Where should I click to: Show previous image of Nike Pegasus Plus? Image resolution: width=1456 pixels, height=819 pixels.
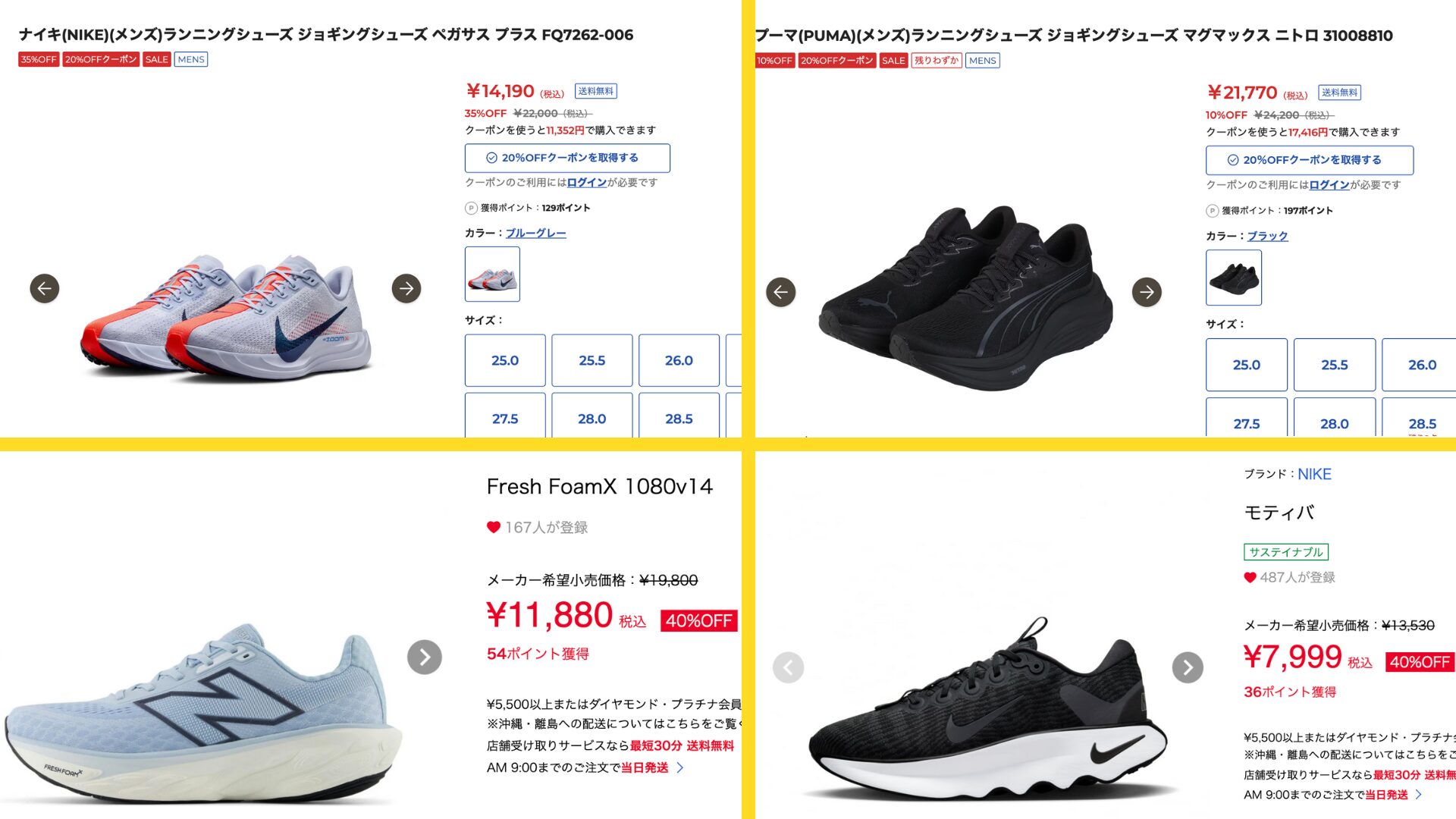pos(45,288)
